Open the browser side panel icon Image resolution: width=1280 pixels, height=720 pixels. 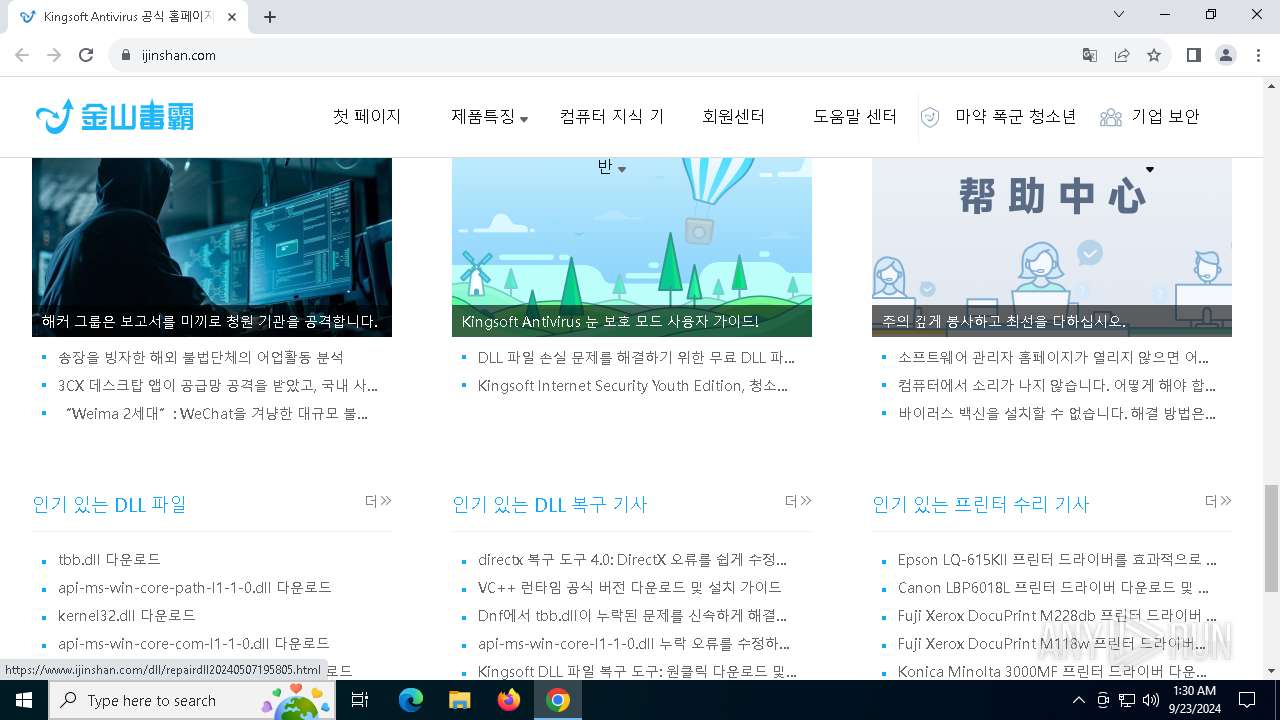point(1193,55)
